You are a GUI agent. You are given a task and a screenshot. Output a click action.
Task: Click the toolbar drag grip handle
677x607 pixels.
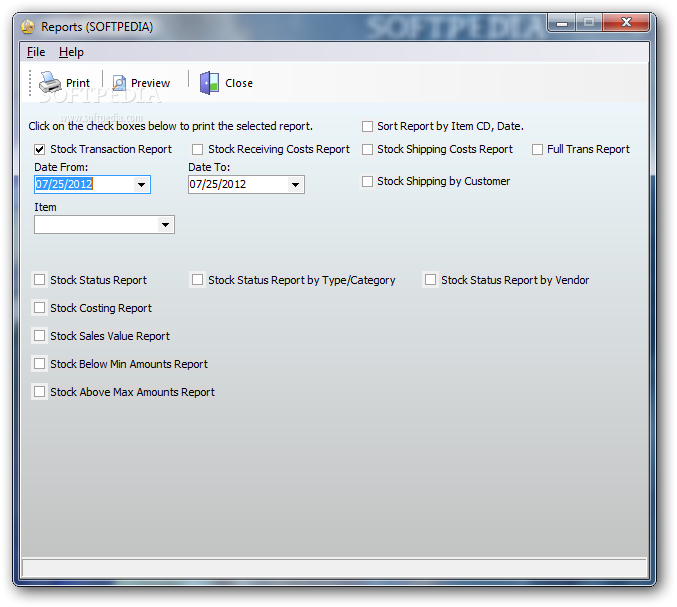pyautogui.click(x=30, y=83)
